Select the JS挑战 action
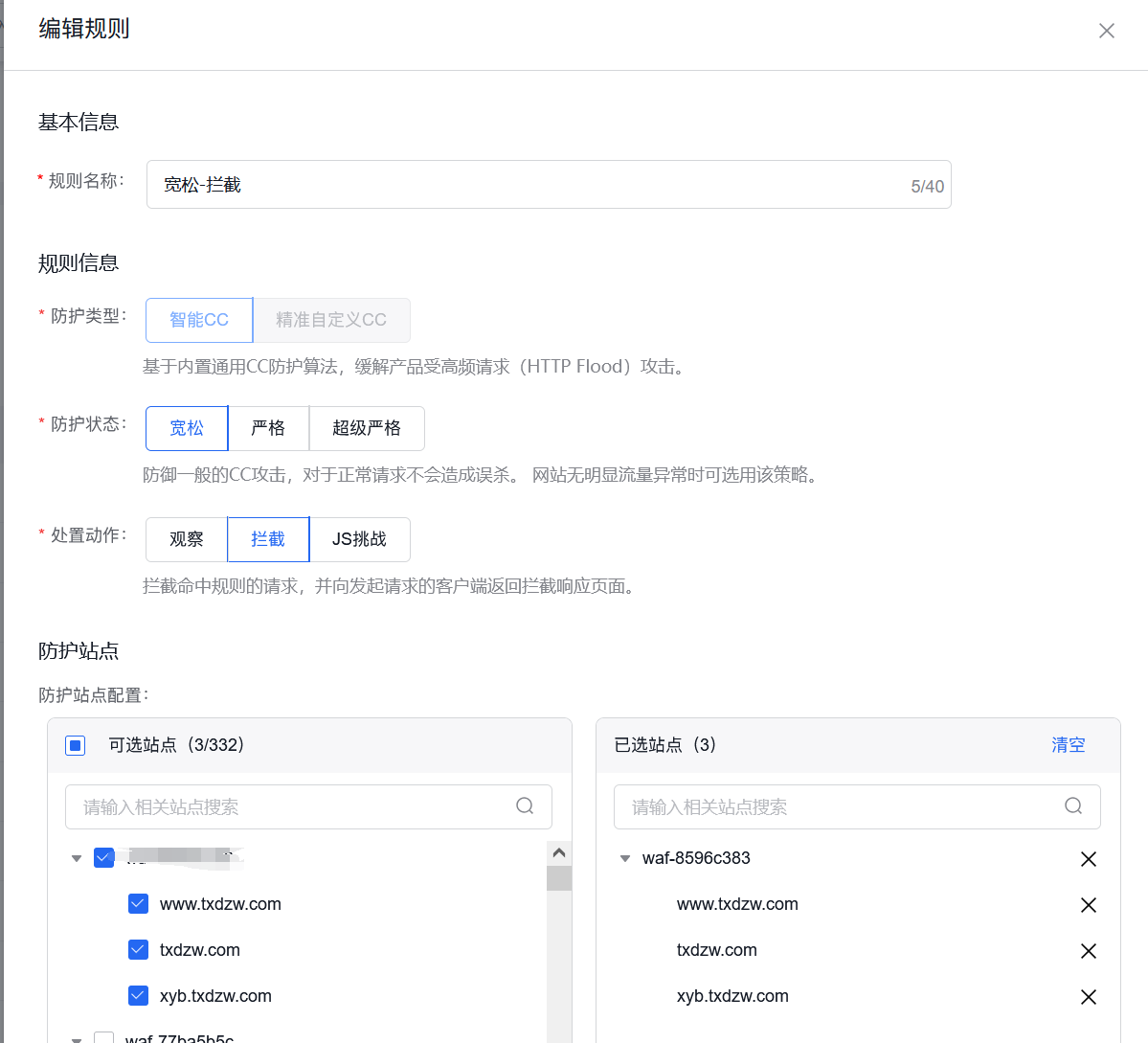Viewport: 1148px width, 1043px height. click(361, 539)
